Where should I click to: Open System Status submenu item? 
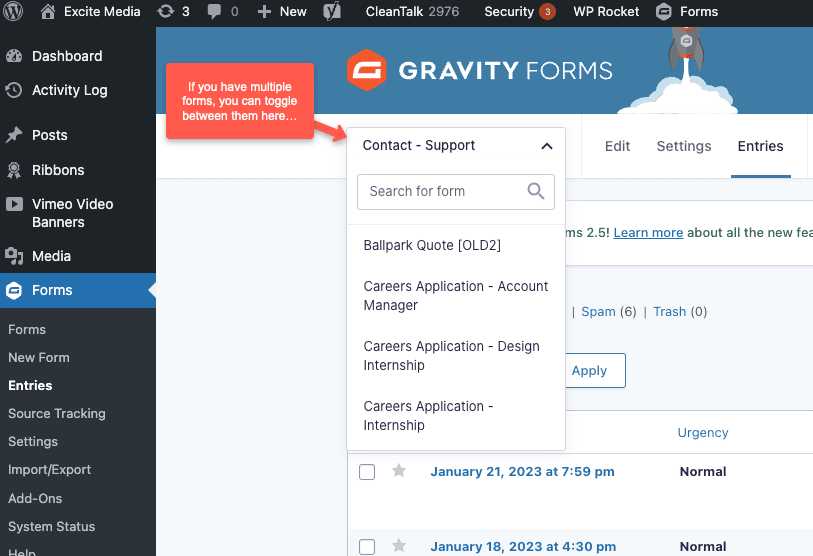click(52, 526)
